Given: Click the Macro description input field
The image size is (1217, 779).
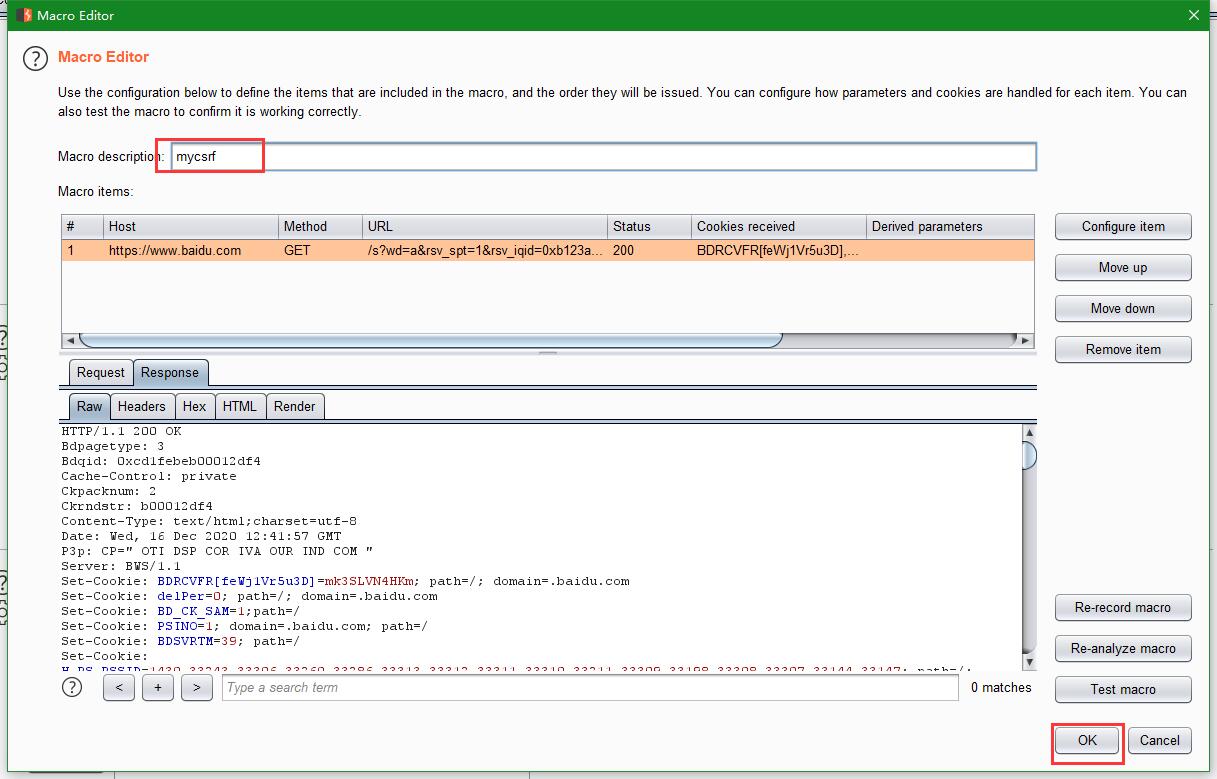Looking at the screenshot, I should [400, 156].
